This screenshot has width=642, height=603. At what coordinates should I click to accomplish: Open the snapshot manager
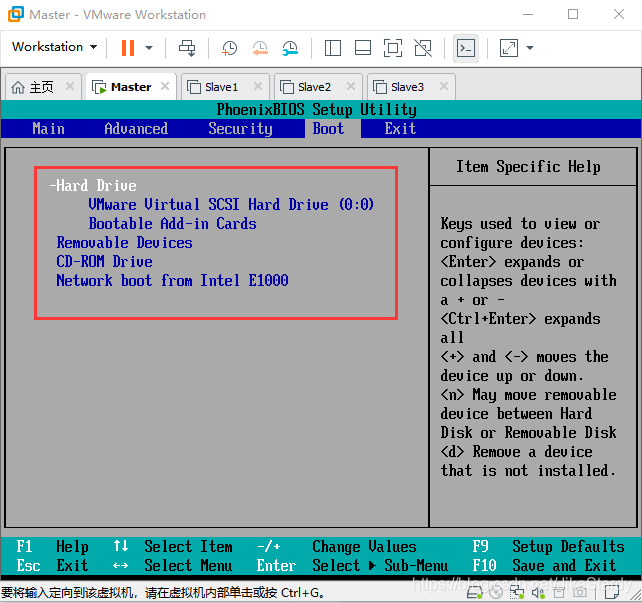(290, 48)
